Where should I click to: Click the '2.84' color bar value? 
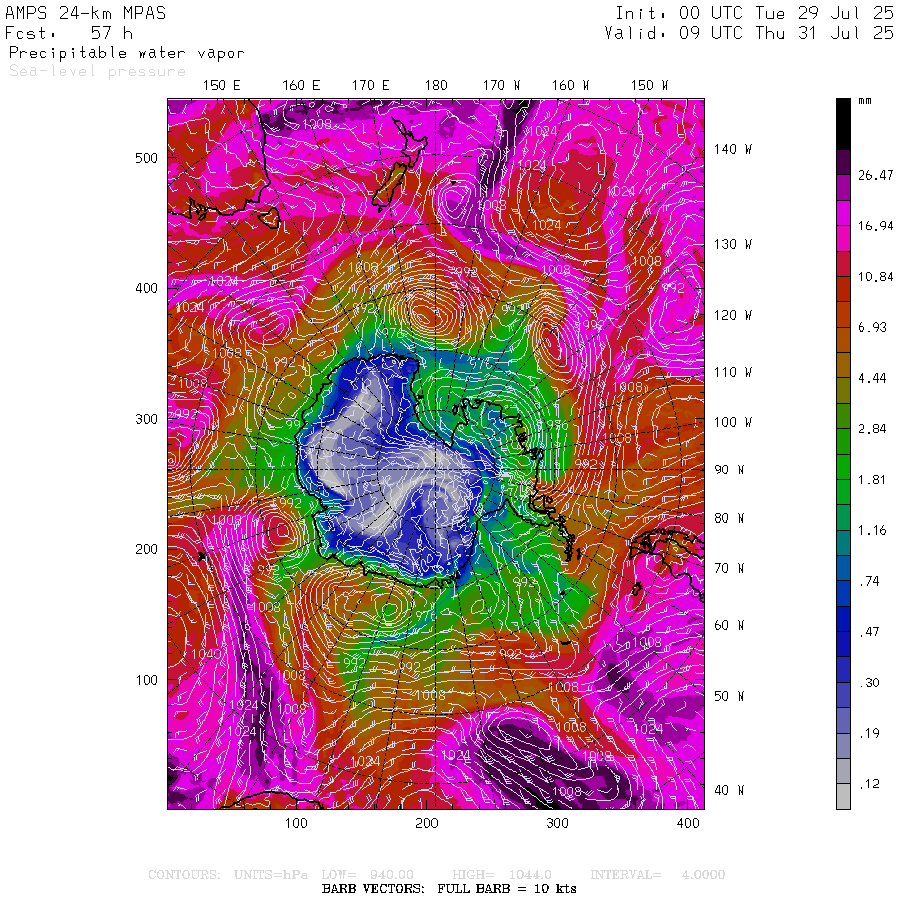[872, 429]
